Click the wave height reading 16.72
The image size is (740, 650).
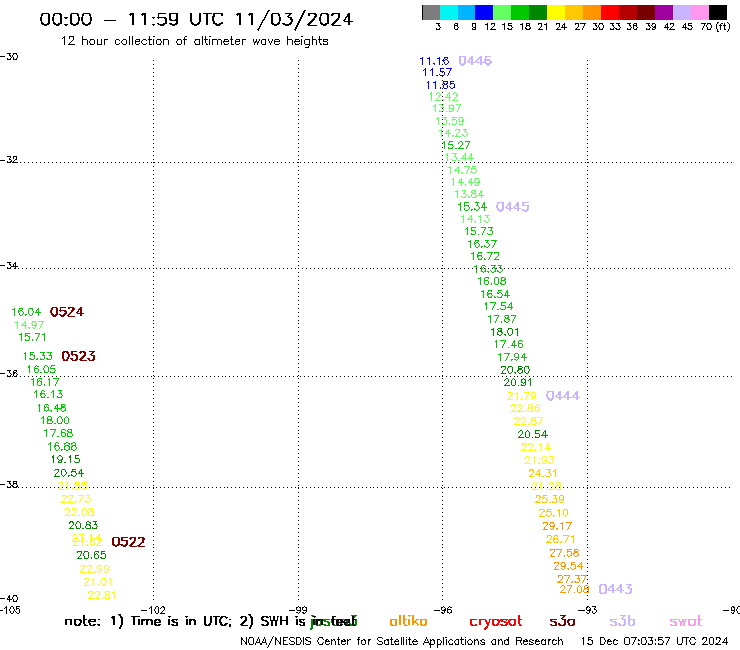click(485, 256)
